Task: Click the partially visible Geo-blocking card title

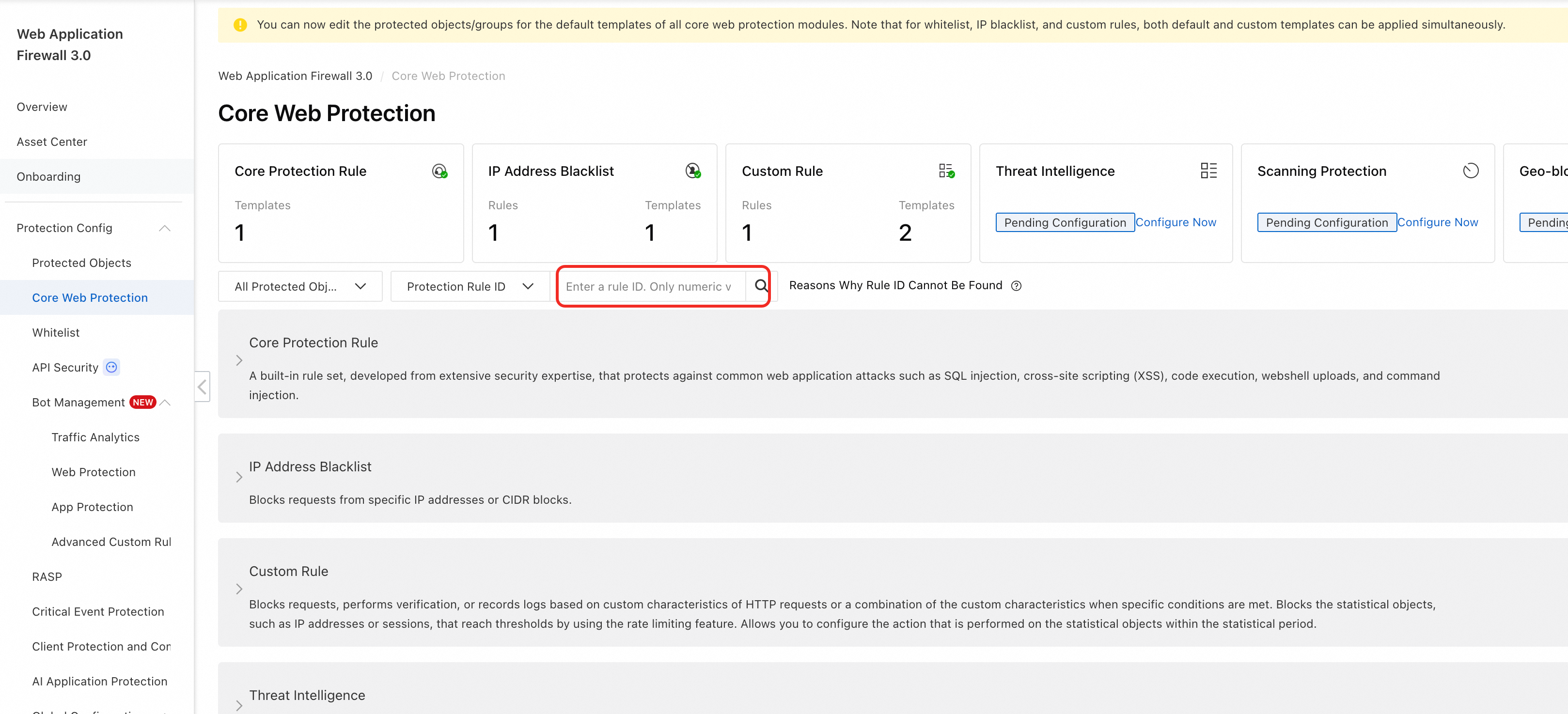Action: pyautogui.click(x=1543, y=171)
